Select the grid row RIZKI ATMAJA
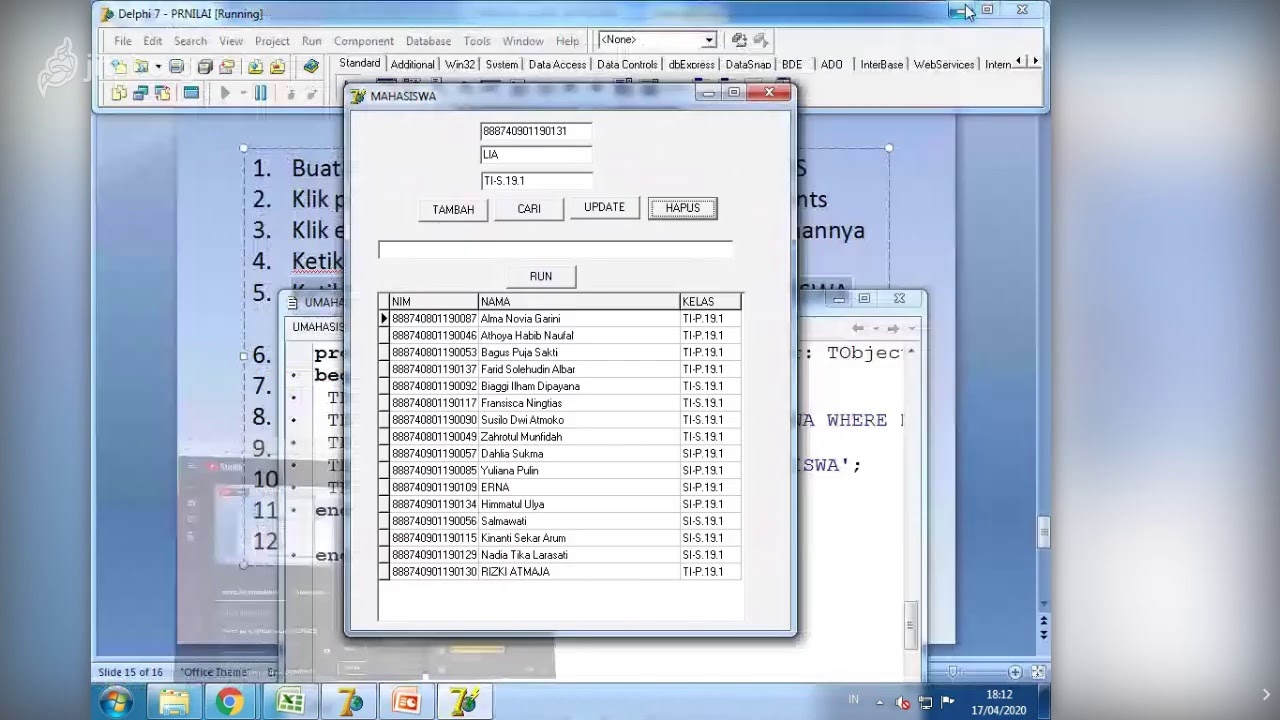The image size is (1280, 720). (560, 572)
